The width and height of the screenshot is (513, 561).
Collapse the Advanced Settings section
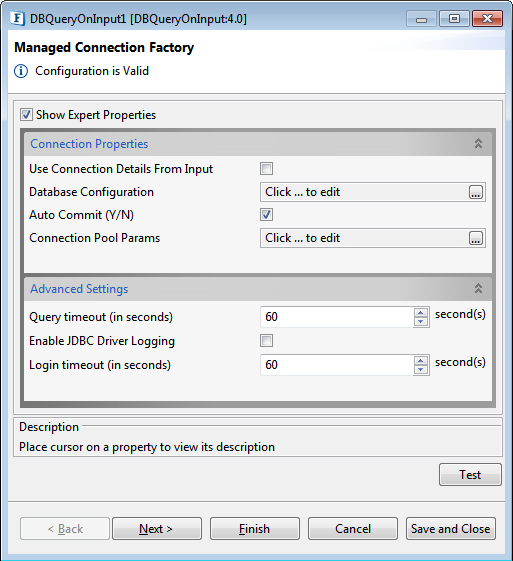coord(478,288)
